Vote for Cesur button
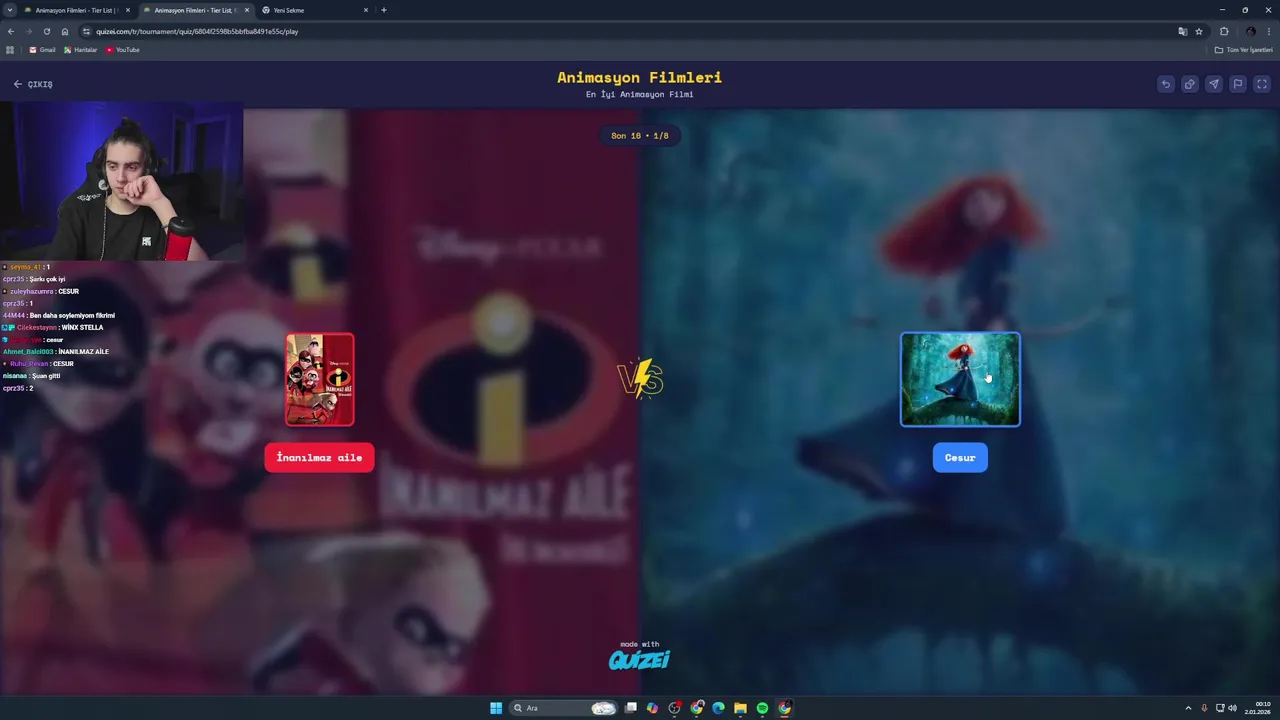 tap(960, 458)
